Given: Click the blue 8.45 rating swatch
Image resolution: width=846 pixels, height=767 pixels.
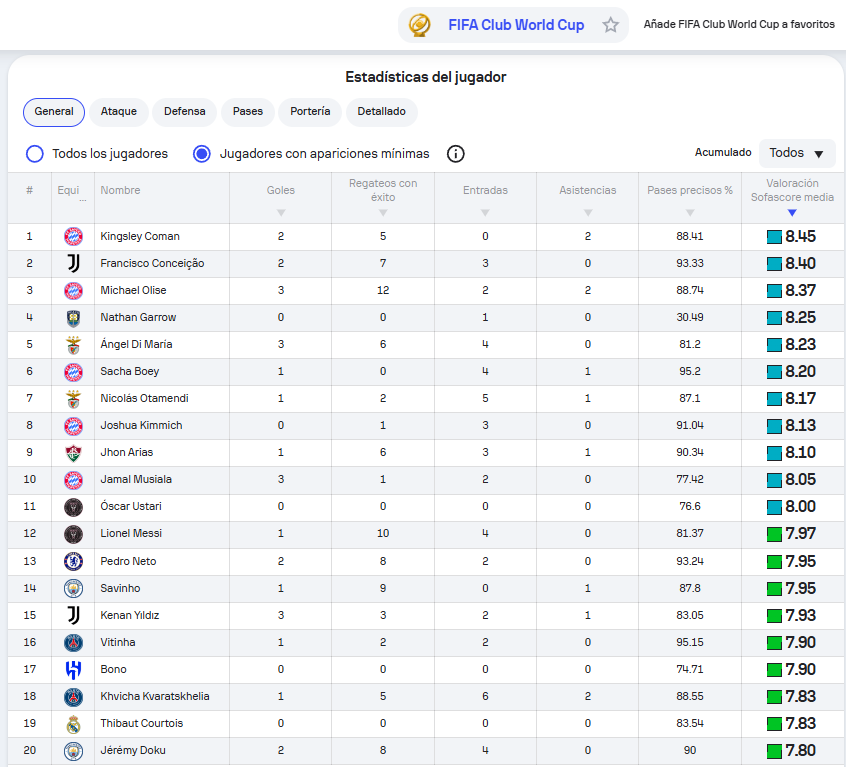Looking at the screenshot, I should [774, 237].
